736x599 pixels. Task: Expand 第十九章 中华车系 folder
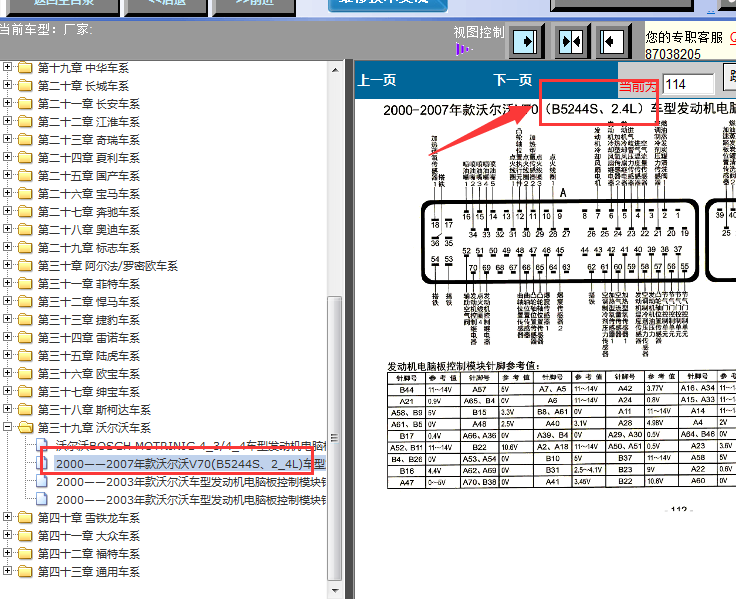click(x=7, y=67)
